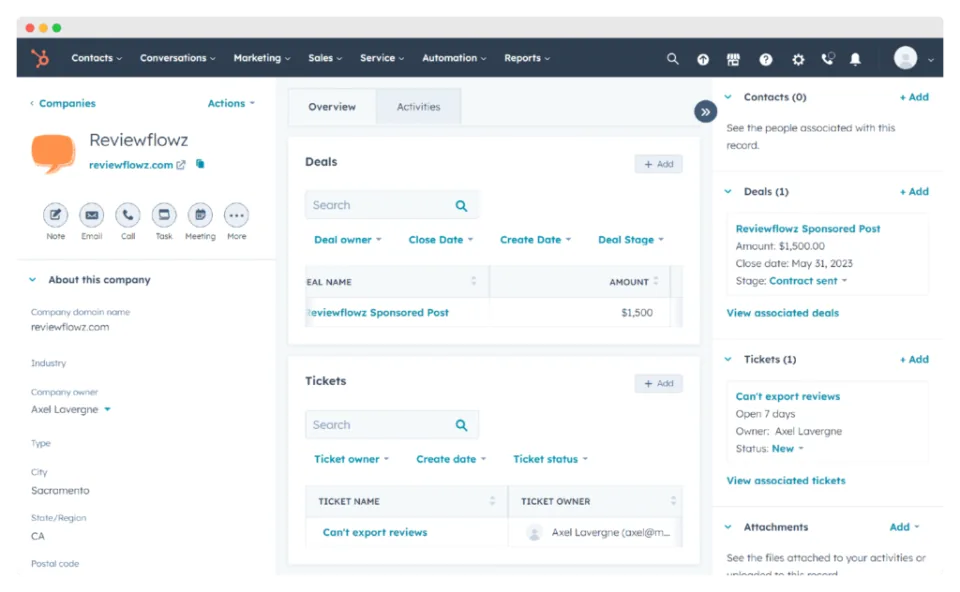Open external link icon next to reviewflowz.com
The image size is (960, 592).
point(181,165)
